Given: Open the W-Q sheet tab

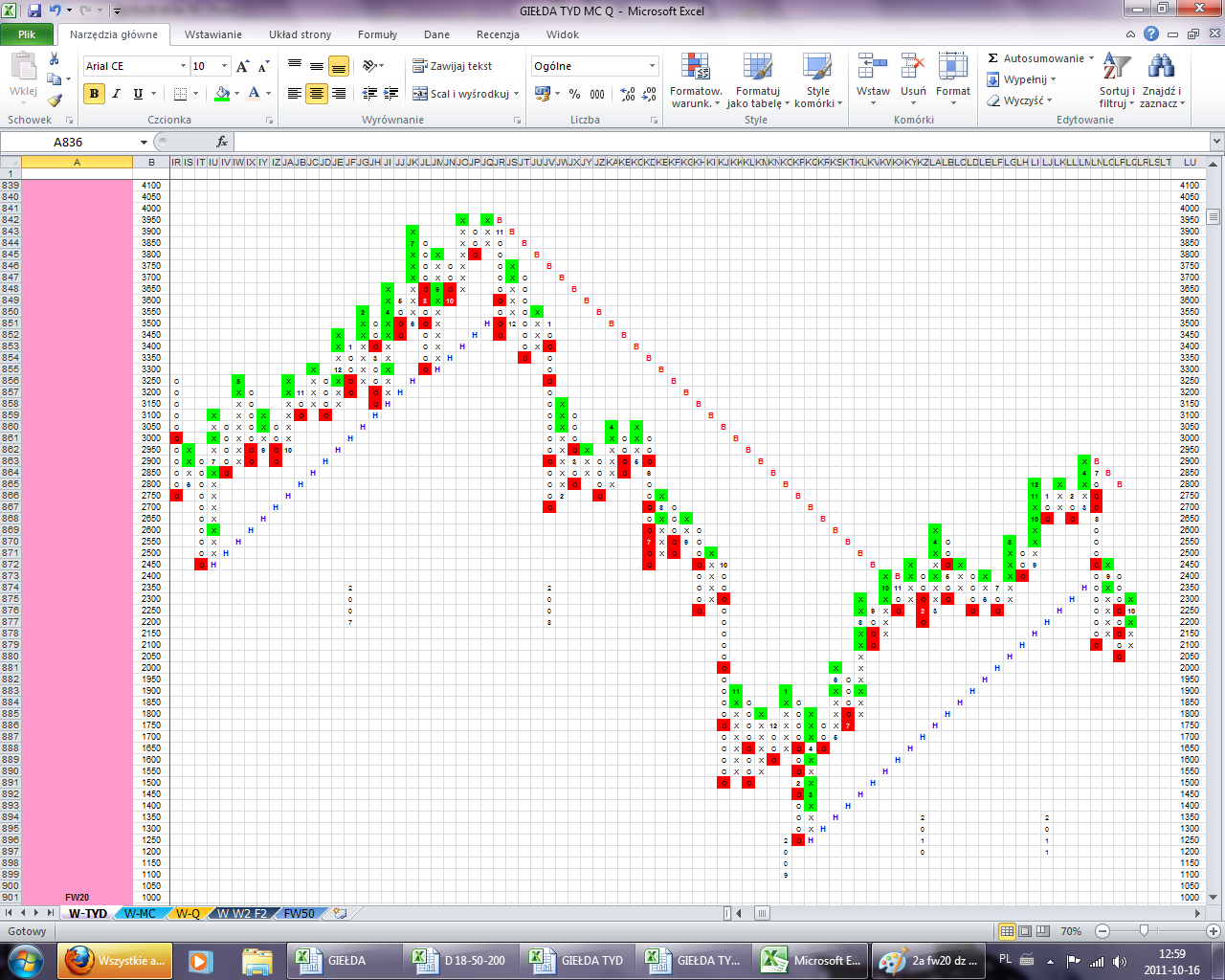Looking at the screenshot, I should click(x=188, y=913).
